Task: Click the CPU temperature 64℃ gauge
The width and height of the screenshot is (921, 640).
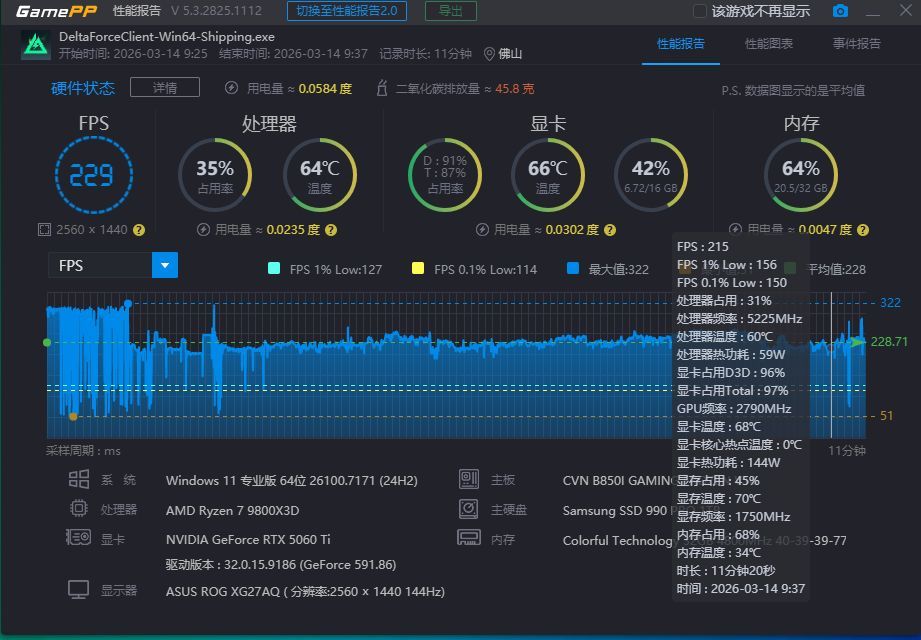Action: (x=320, y=175)
